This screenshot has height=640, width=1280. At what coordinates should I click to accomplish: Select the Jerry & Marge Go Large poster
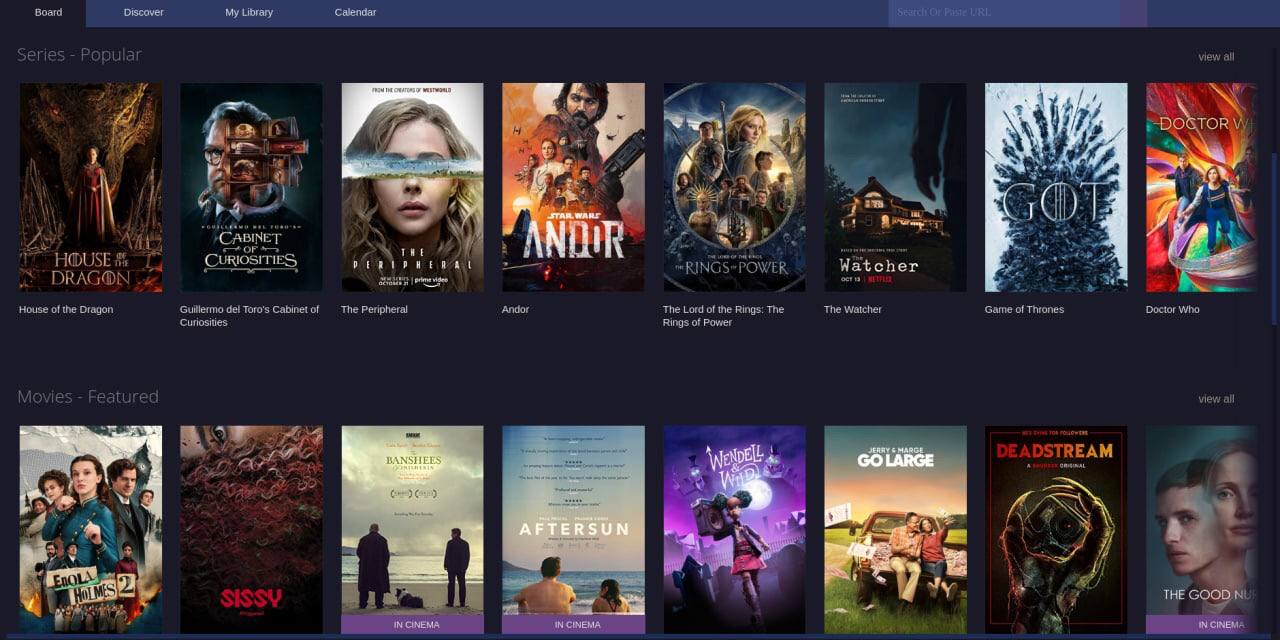[x=895, y=530]
